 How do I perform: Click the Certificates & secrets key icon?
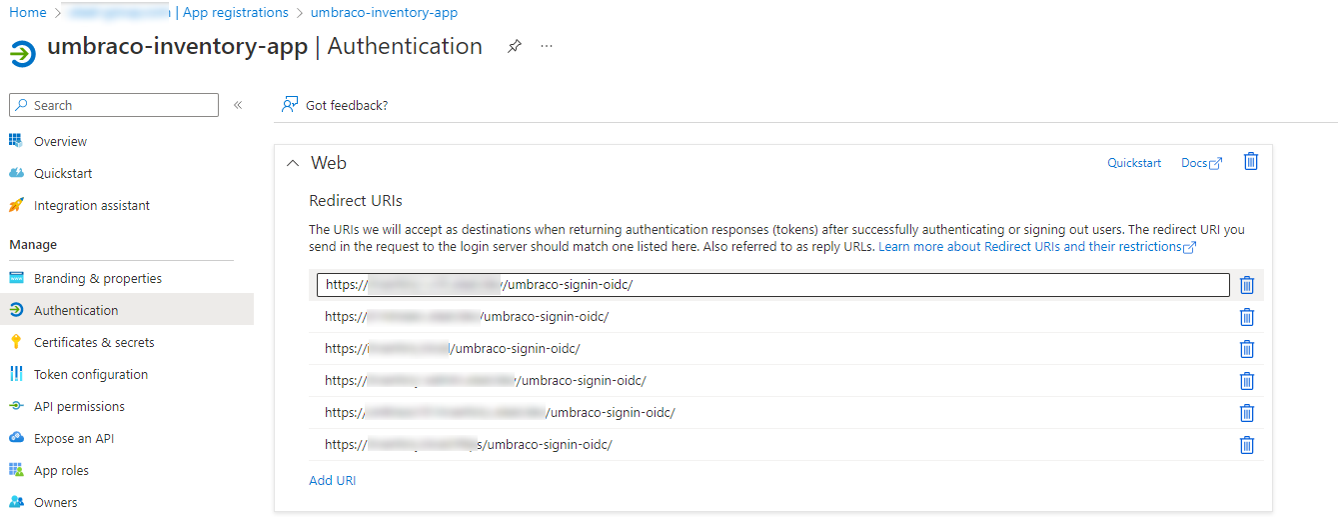pos(16,342)
